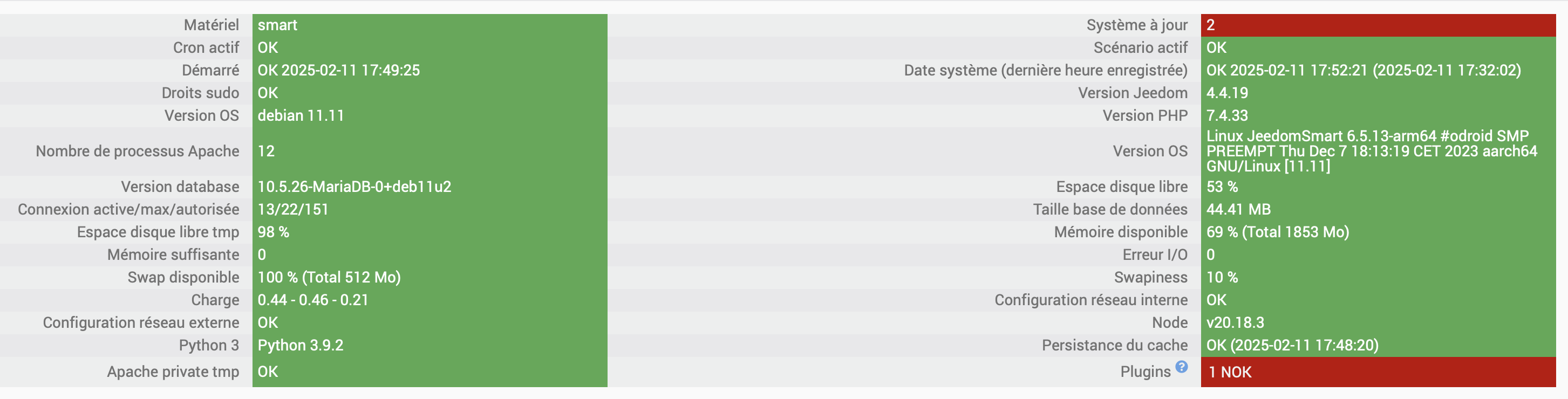
Task: Click the 'Swapiness' 10 % value
Action: coord(1222,277)
